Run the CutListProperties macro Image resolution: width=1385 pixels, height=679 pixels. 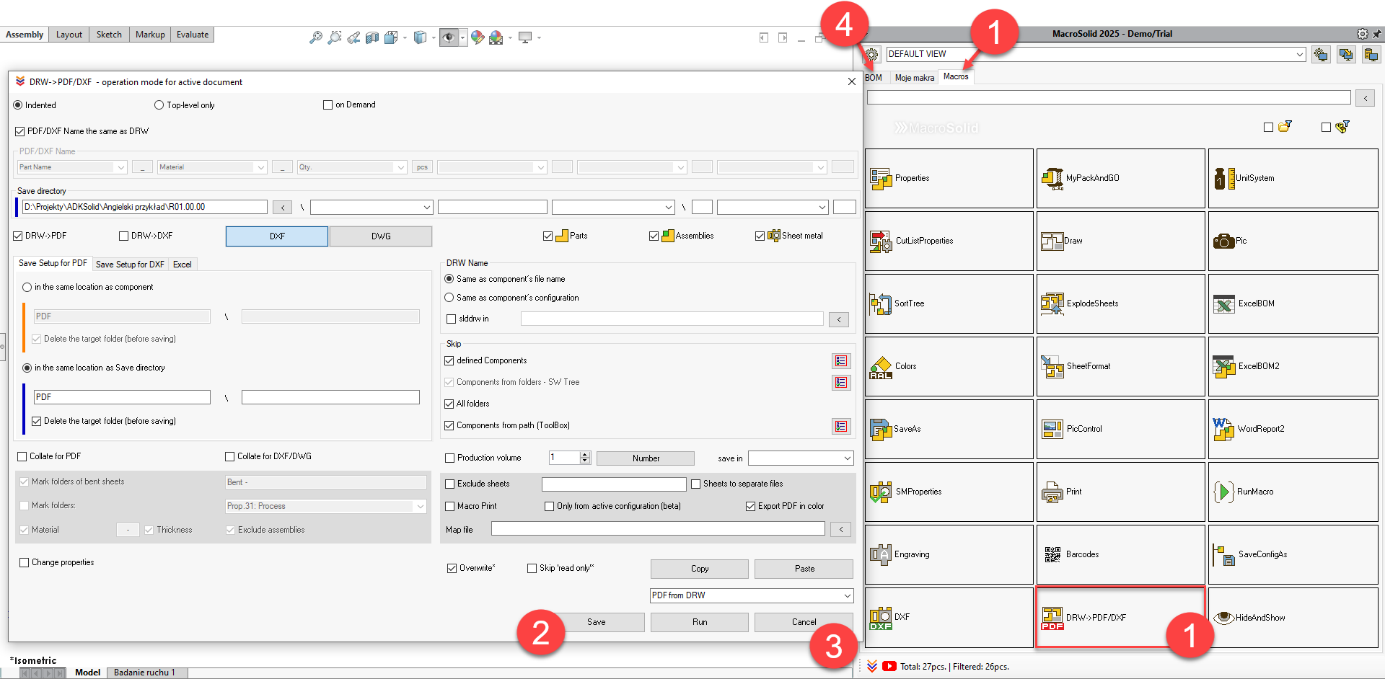[x=948, y=241]
